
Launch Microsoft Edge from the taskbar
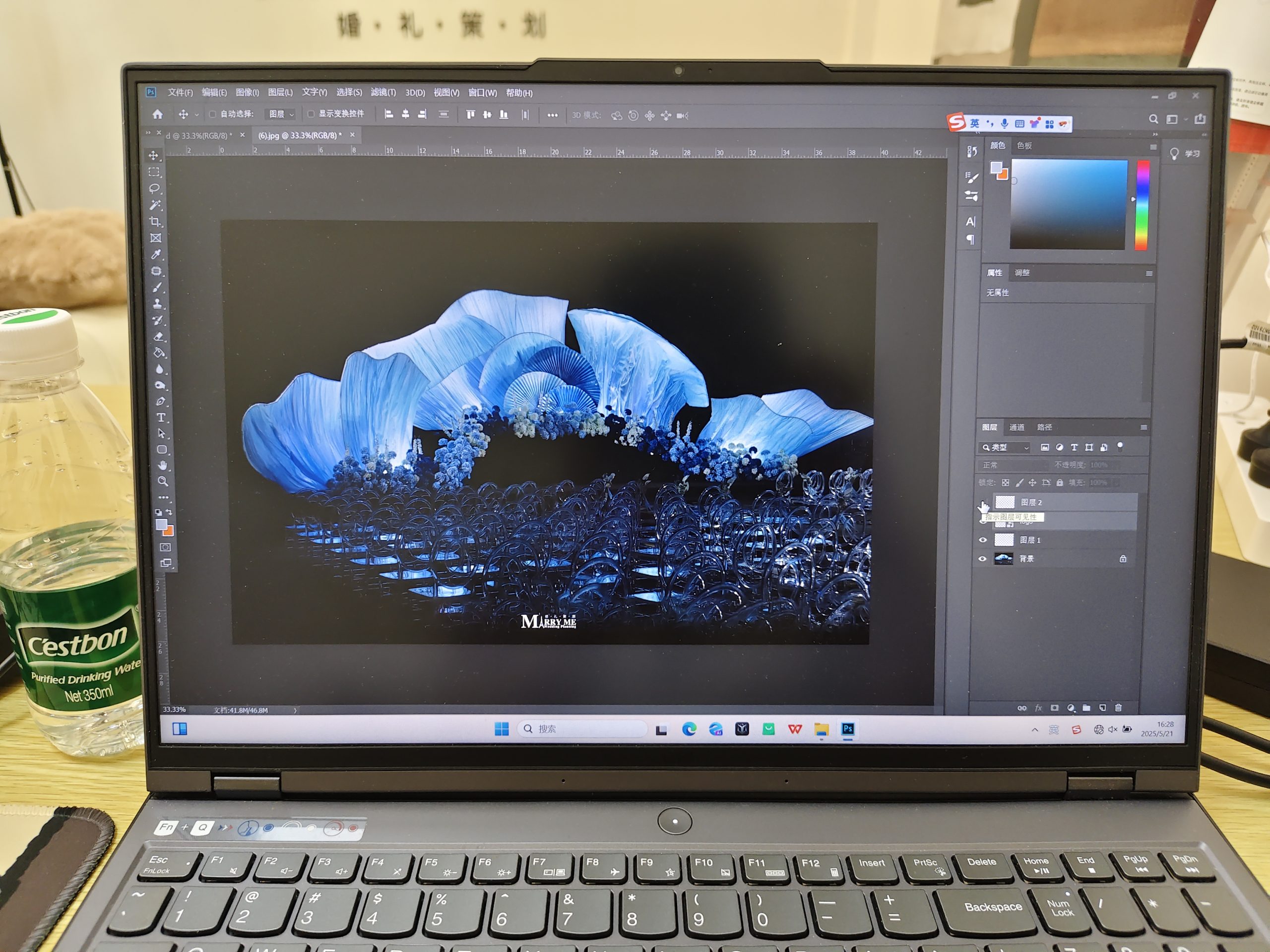point(689,729)
